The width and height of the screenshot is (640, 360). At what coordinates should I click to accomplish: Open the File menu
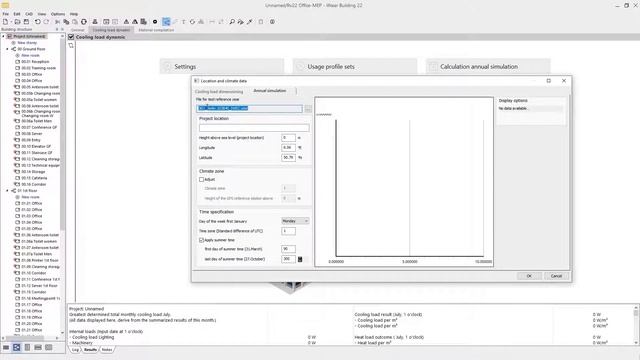[5, 14]
